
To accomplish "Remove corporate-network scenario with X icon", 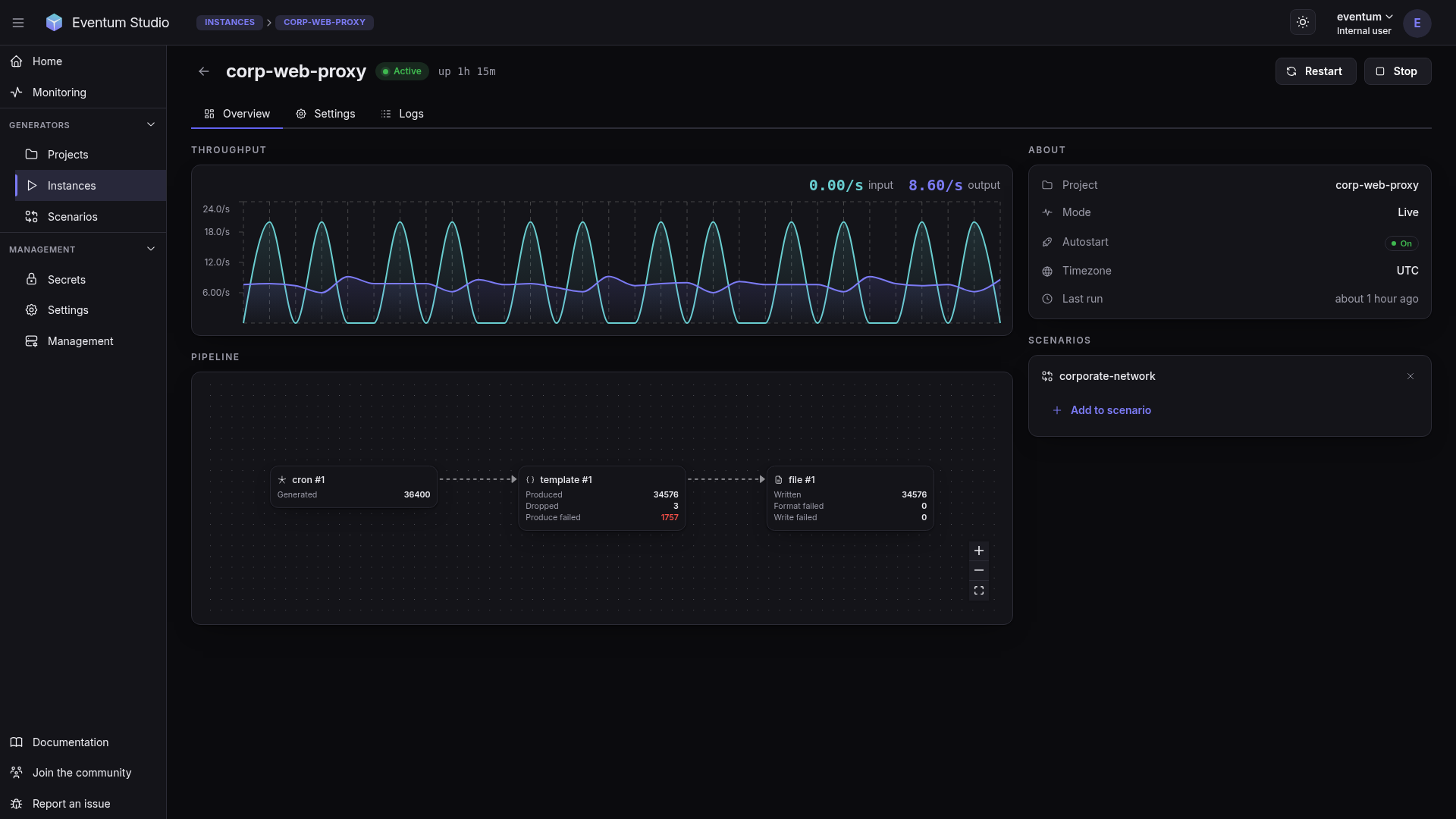I will click(1410, 376).
